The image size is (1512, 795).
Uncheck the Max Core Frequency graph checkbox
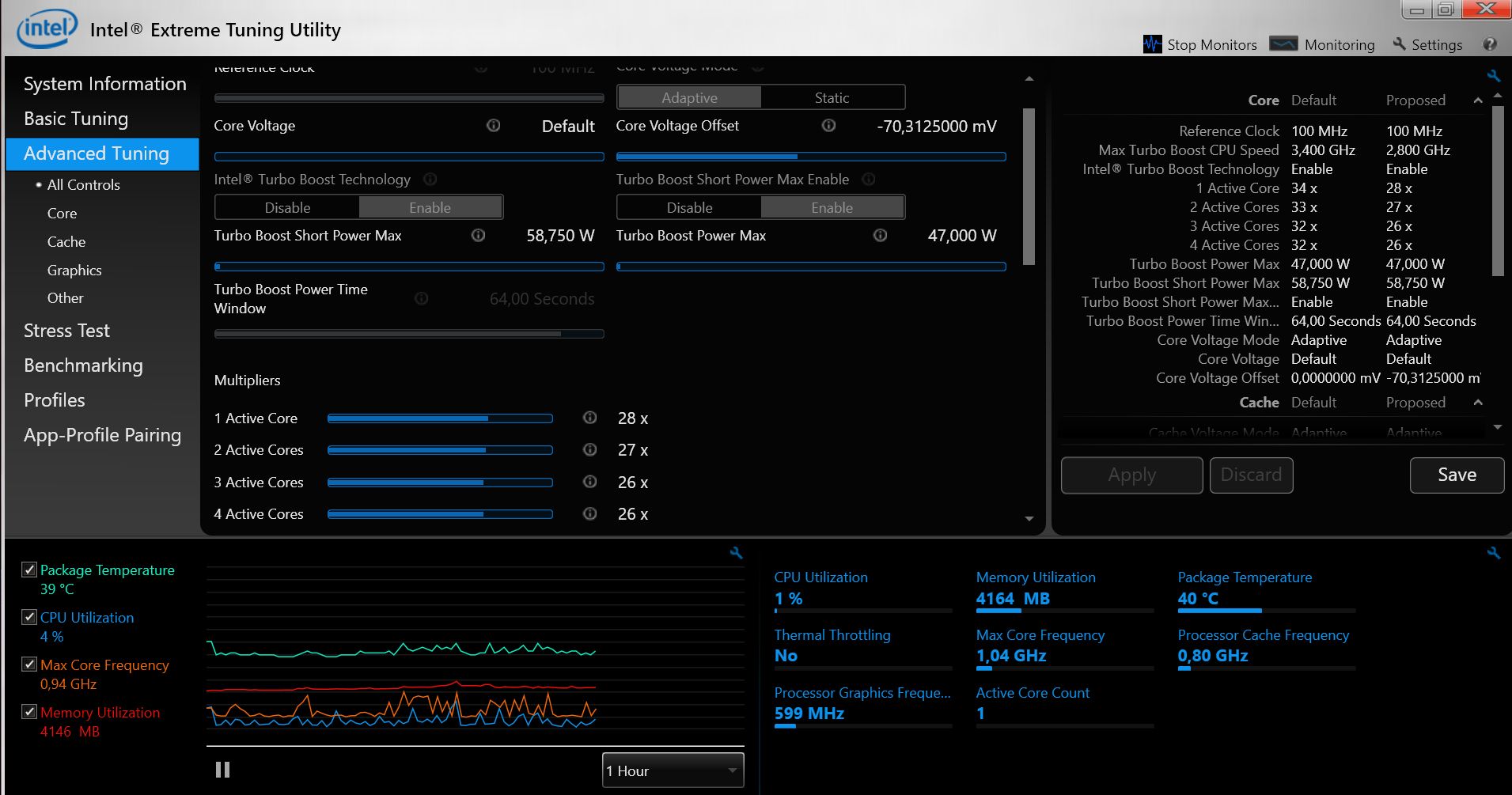(x=29, y=664)
